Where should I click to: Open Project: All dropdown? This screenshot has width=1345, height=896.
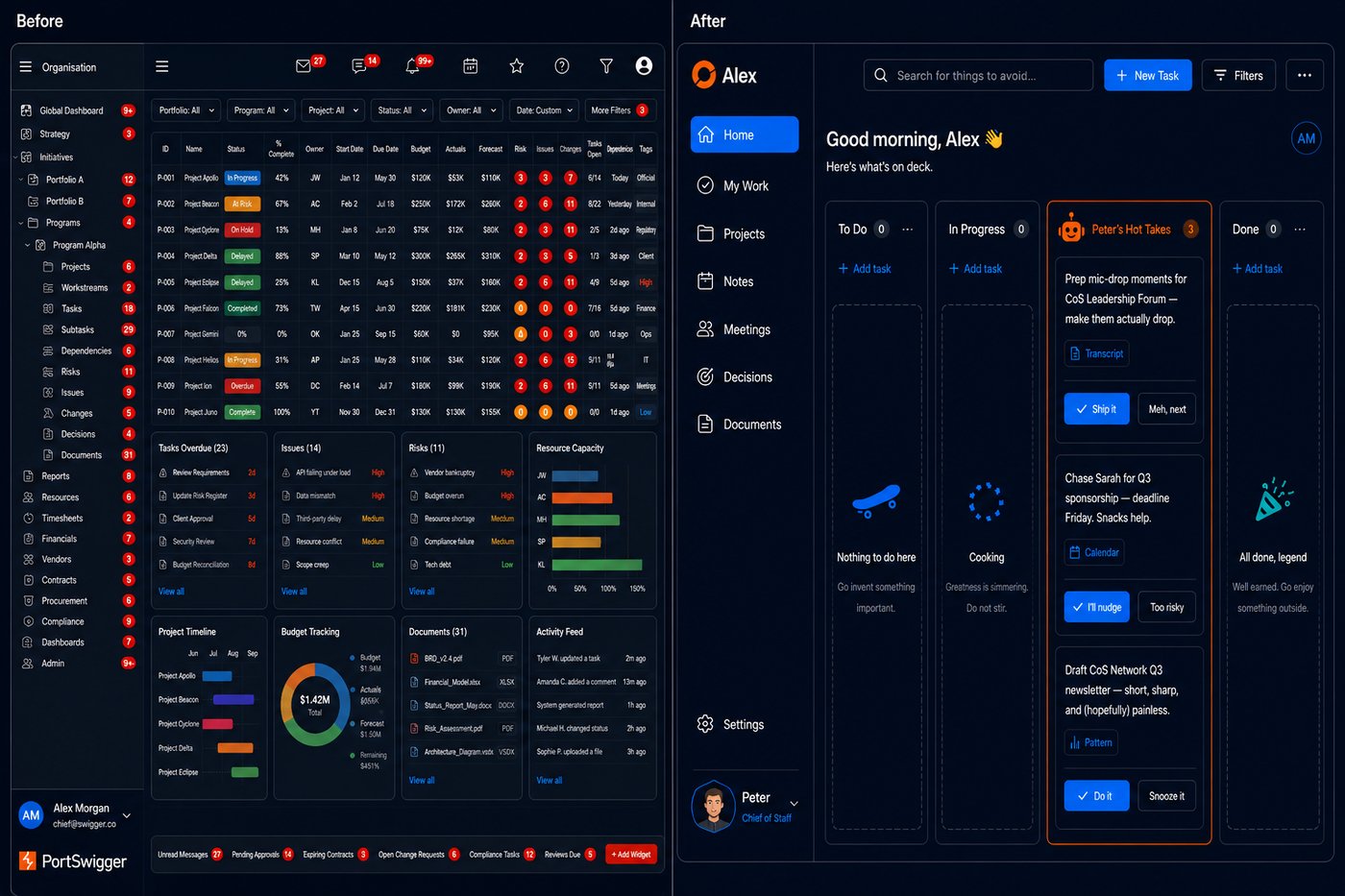(333, 110)
